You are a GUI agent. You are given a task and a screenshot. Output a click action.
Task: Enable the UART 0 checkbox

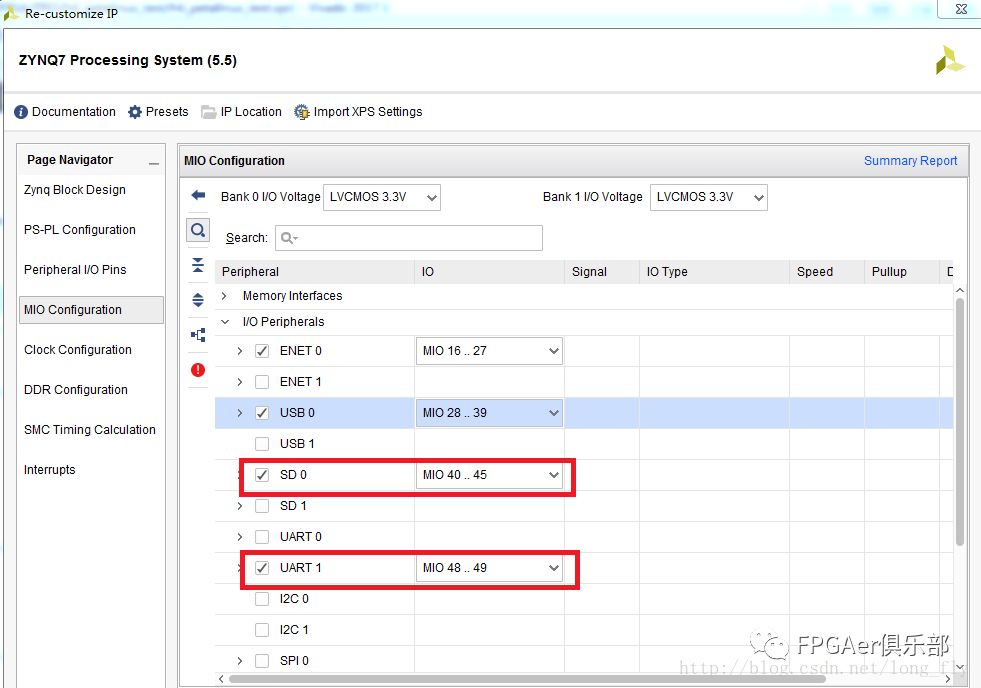[x=262, y=537]
